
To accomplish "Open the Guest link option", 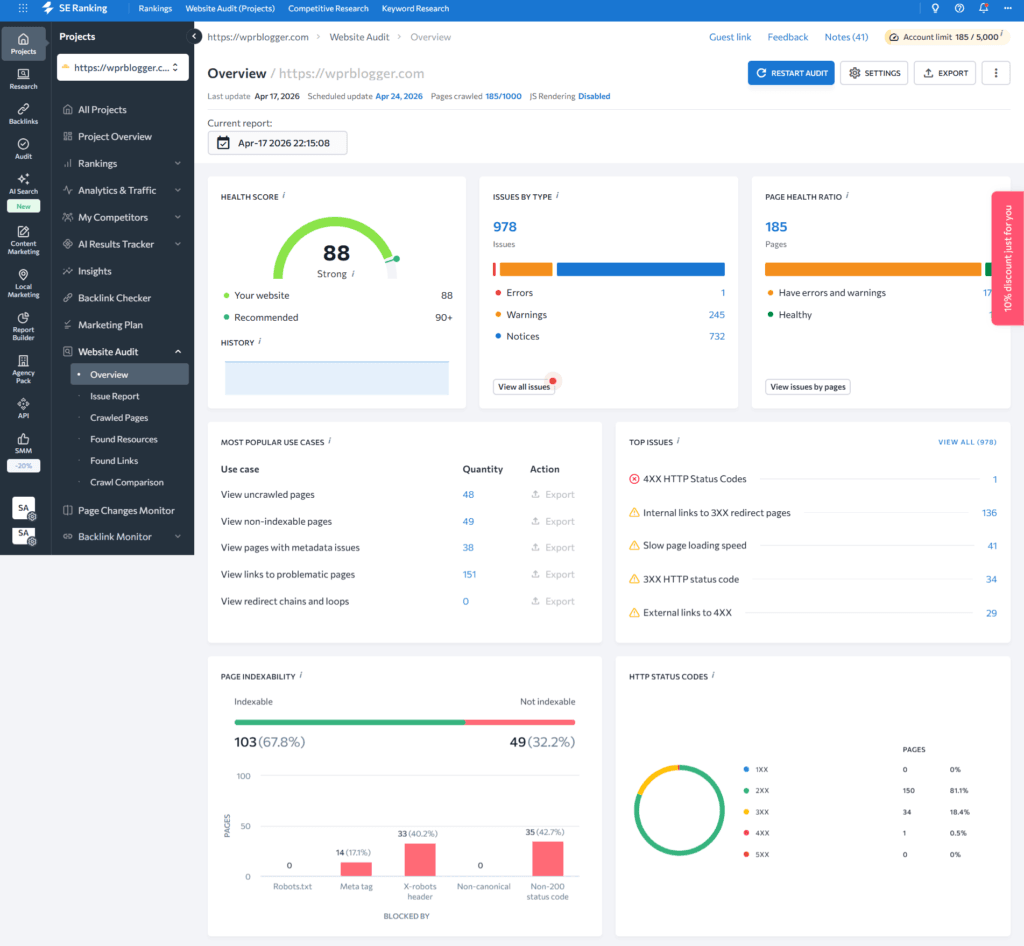I will click(730, 37).
